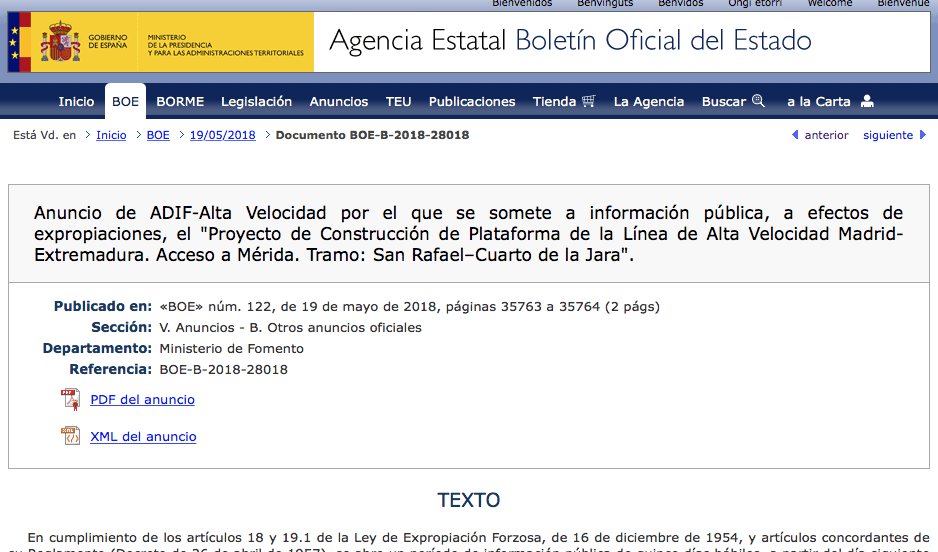The image size is (938, 552).
Task: Select the Welcome language link
Action: 830,4
